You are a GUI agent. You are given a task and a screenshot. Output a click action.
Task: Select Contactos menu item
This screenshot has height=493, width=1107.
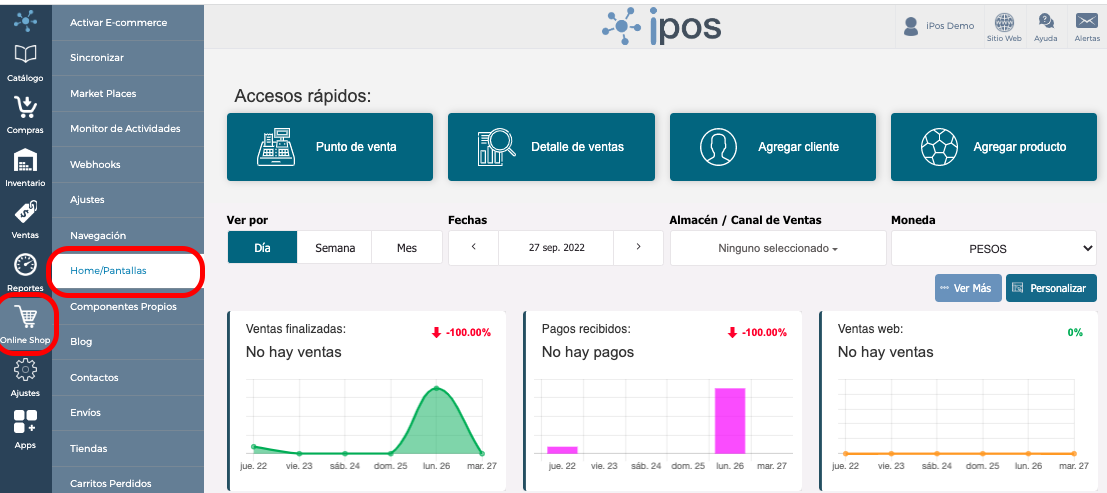click(x=128, y=377)
